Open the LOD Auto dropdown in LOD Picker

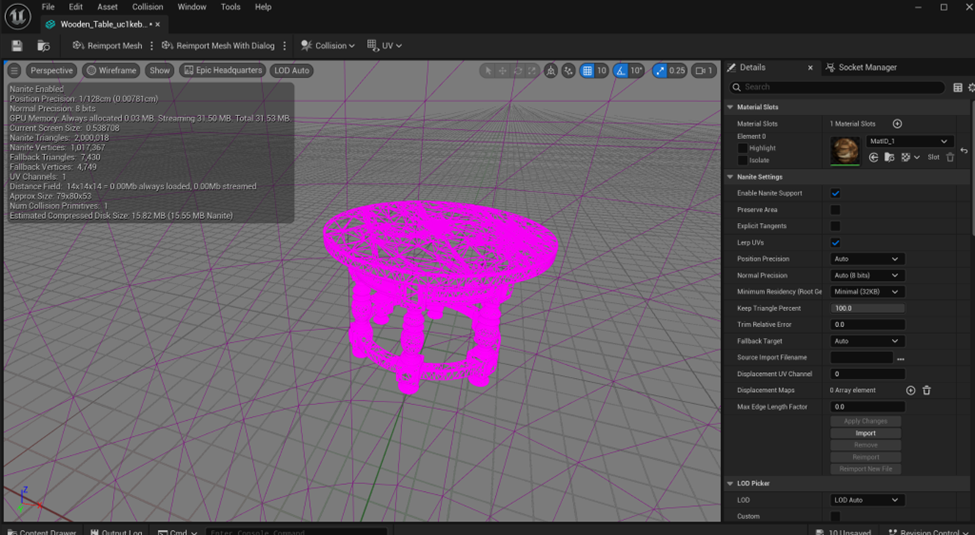[x=867, y=500]
